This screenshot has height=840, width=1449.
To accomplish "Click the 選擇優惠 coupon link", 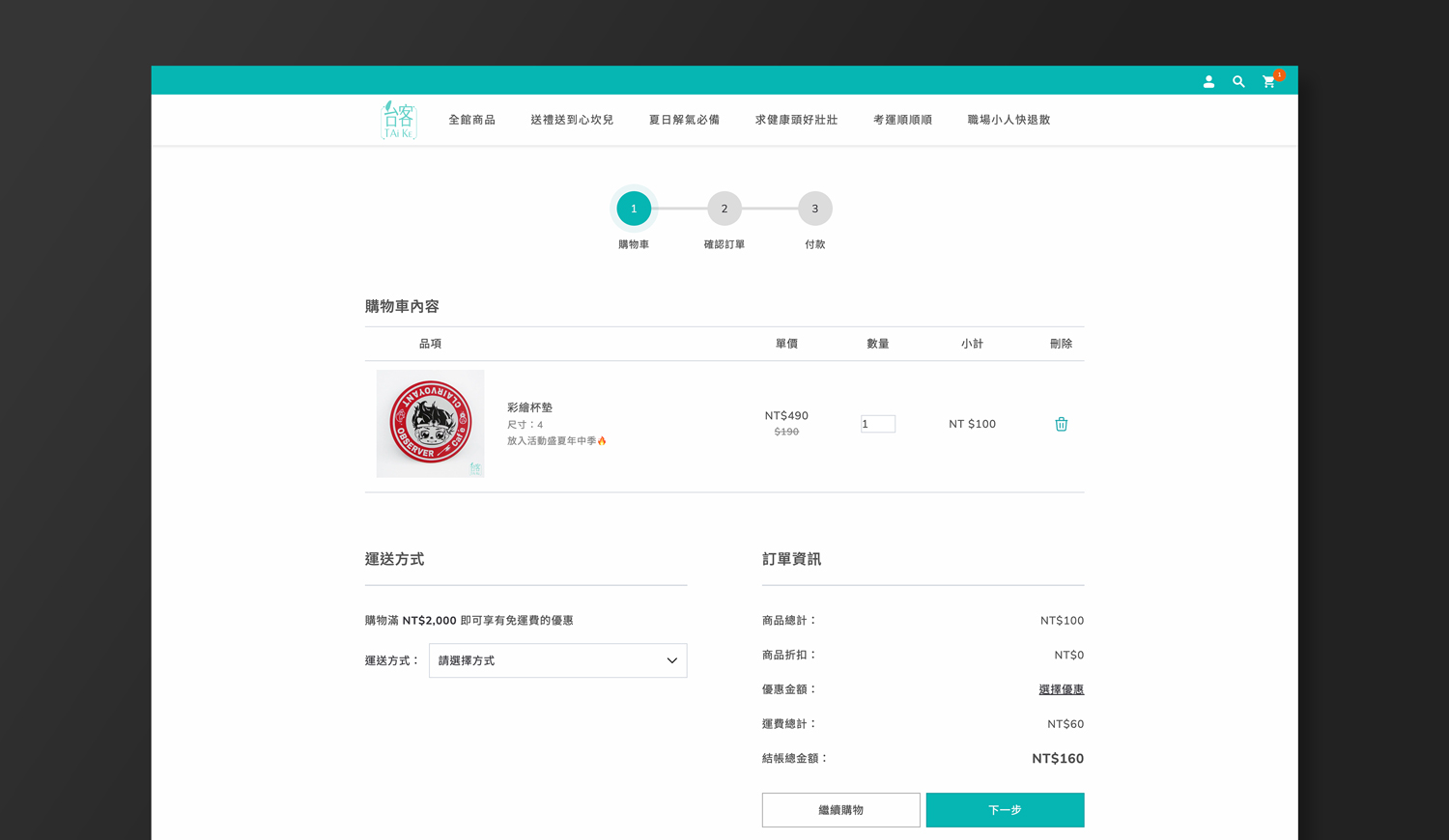I will tap(1061, 689).
